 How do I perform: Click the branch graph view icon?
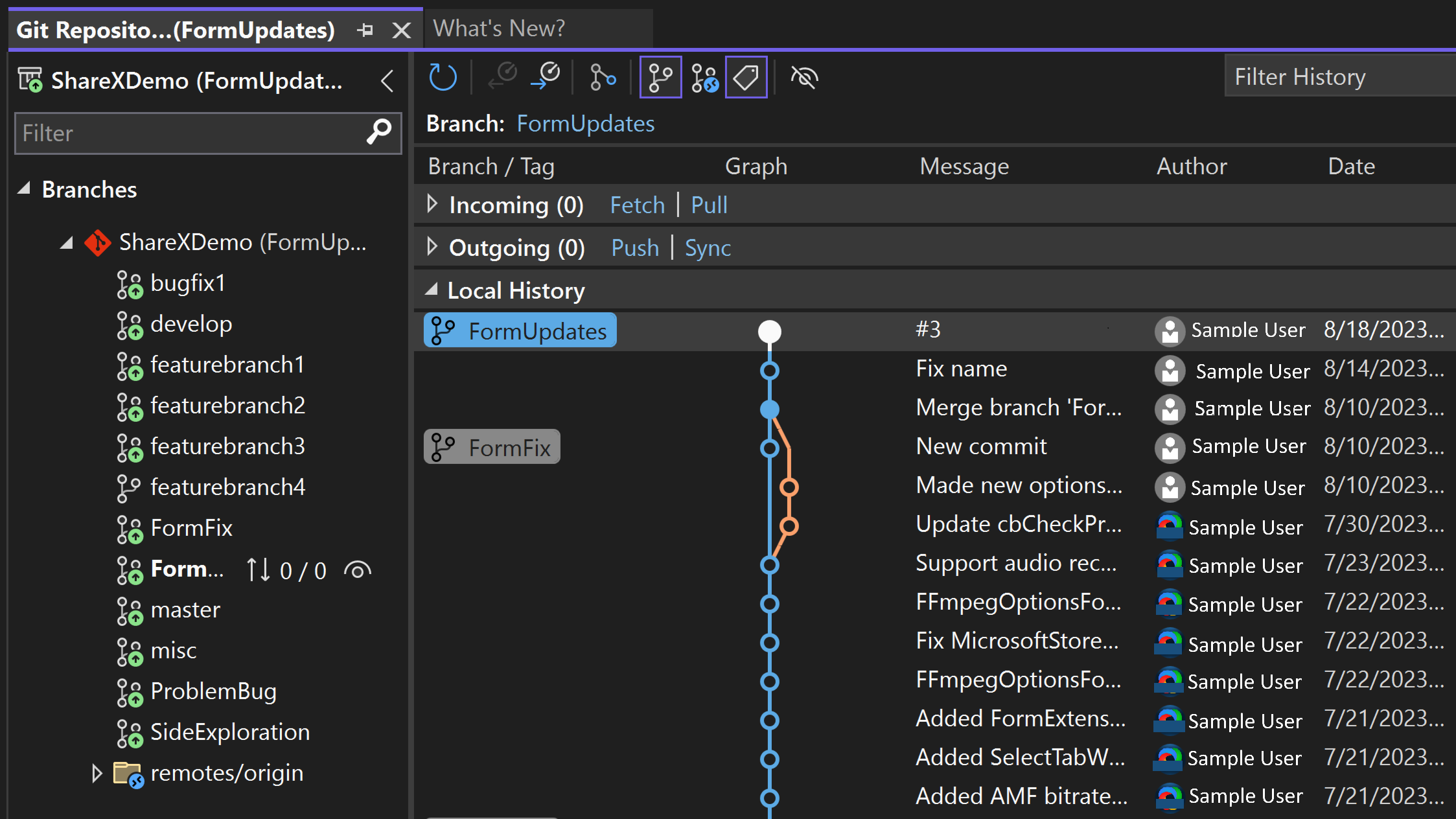pyautogui.click(x=659, y=78)
